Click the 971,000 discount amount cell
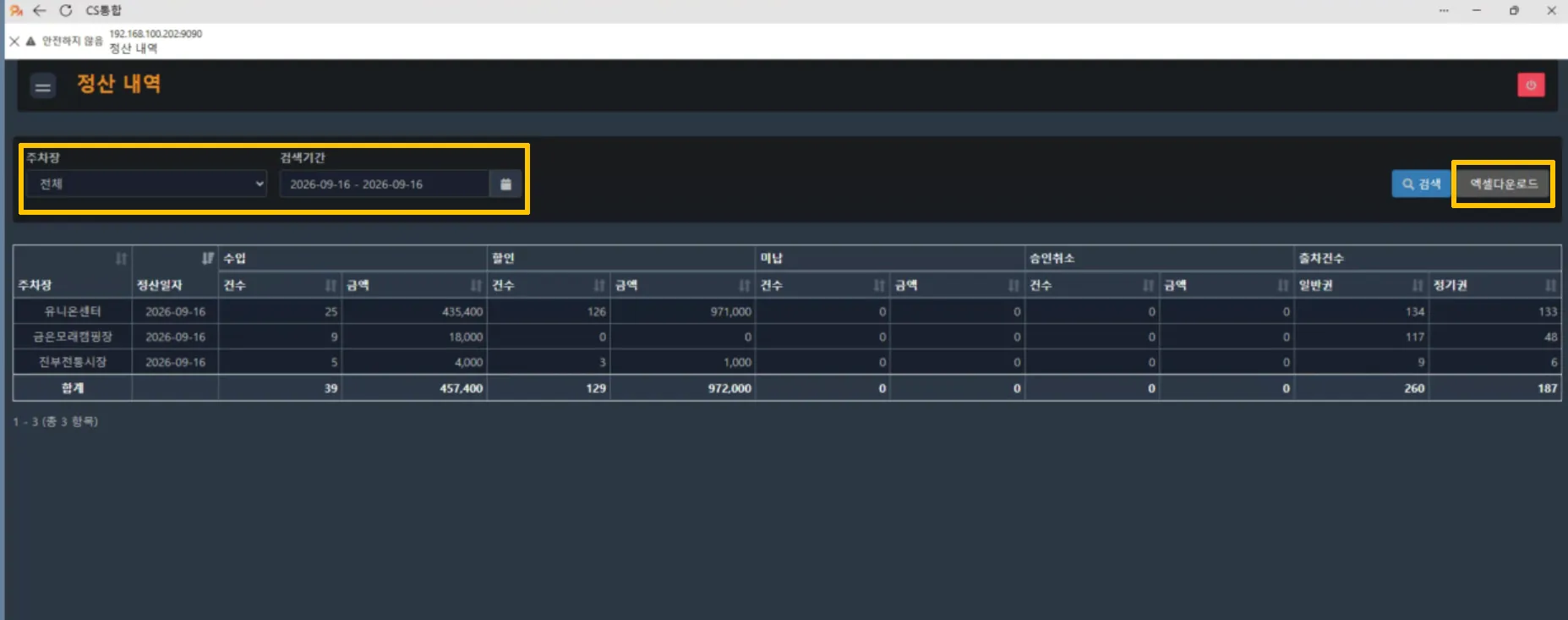 pos(683,311)
